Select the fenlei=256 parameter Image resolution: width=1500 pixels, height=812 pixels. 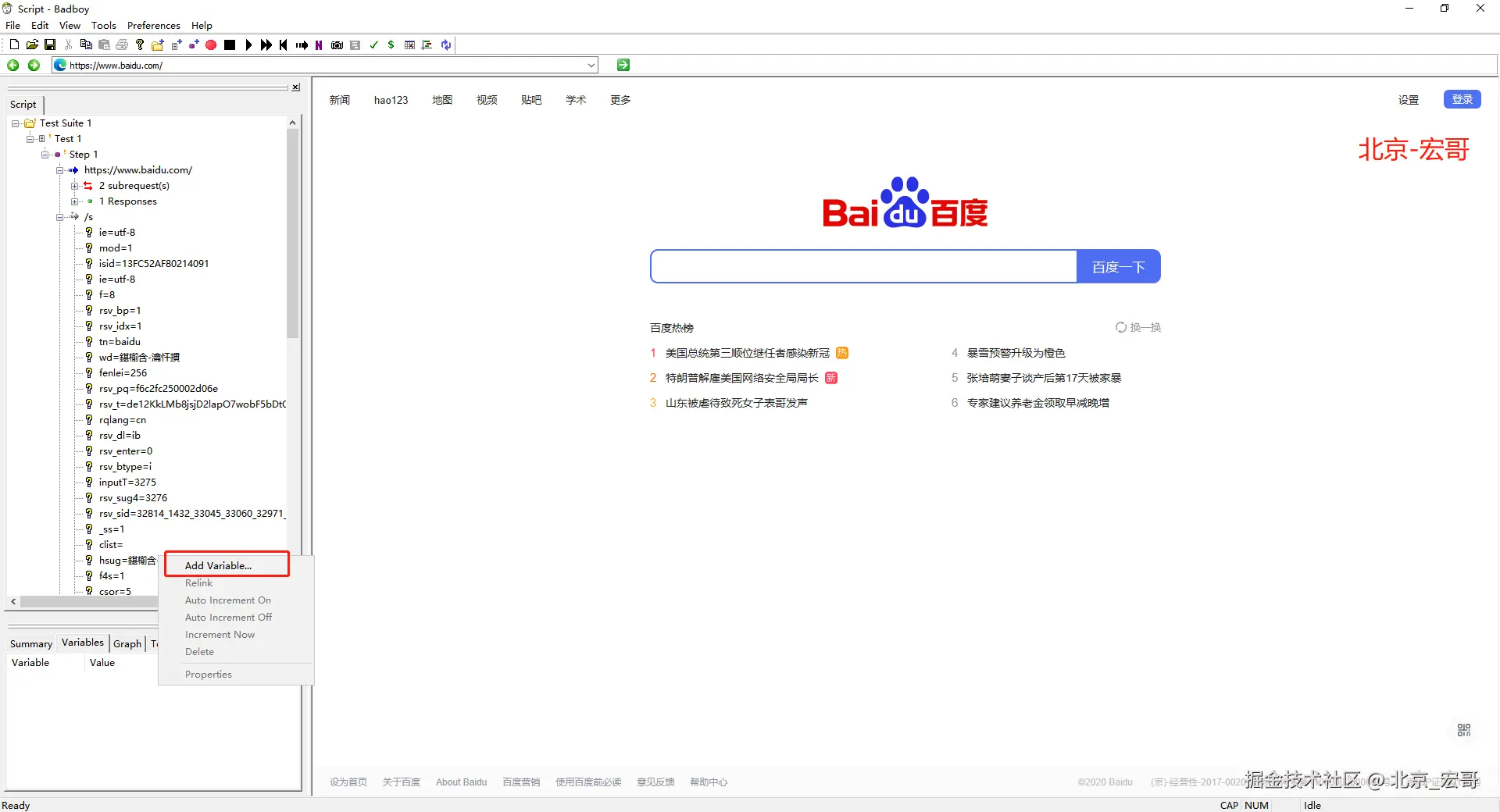coord(123,373)
